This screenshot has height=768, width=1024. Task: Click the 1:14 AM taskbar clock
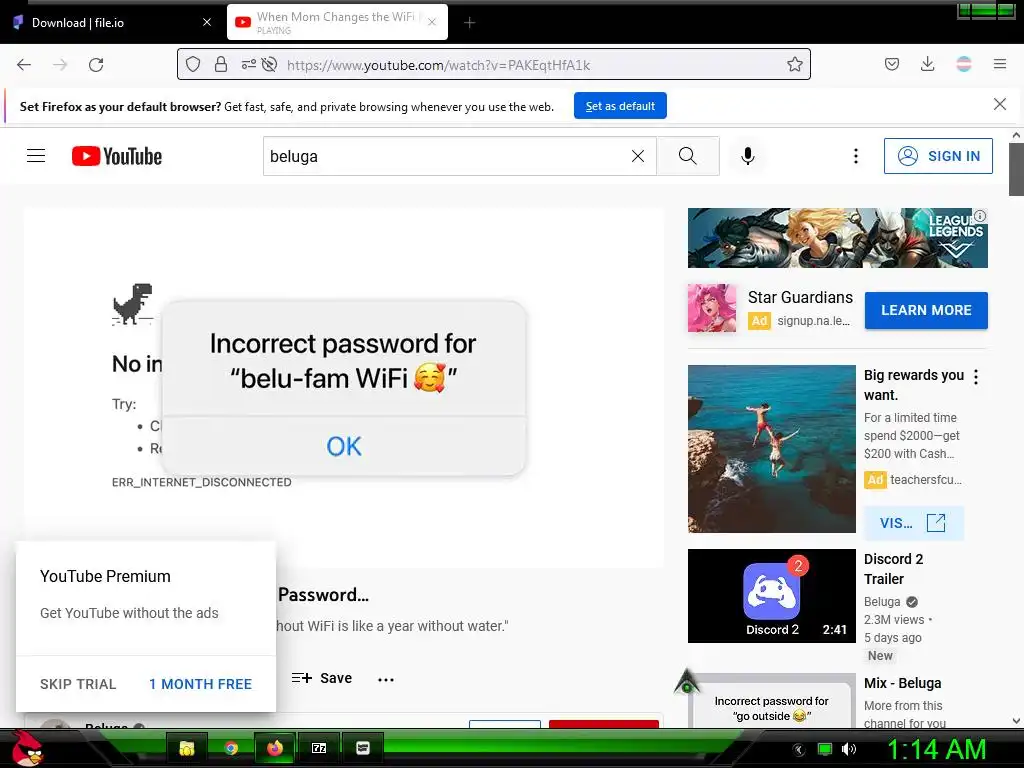coord(936,750)
